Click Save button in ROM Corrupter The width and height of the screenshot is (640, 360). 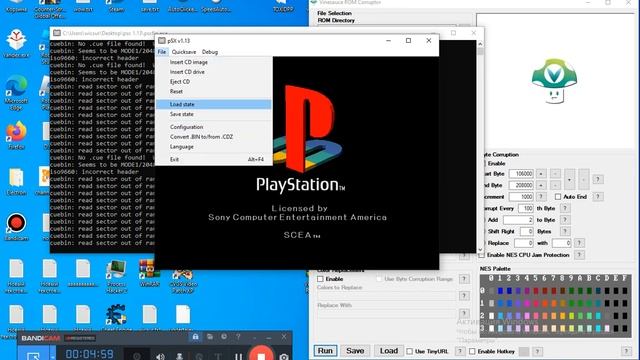(355, 351)
